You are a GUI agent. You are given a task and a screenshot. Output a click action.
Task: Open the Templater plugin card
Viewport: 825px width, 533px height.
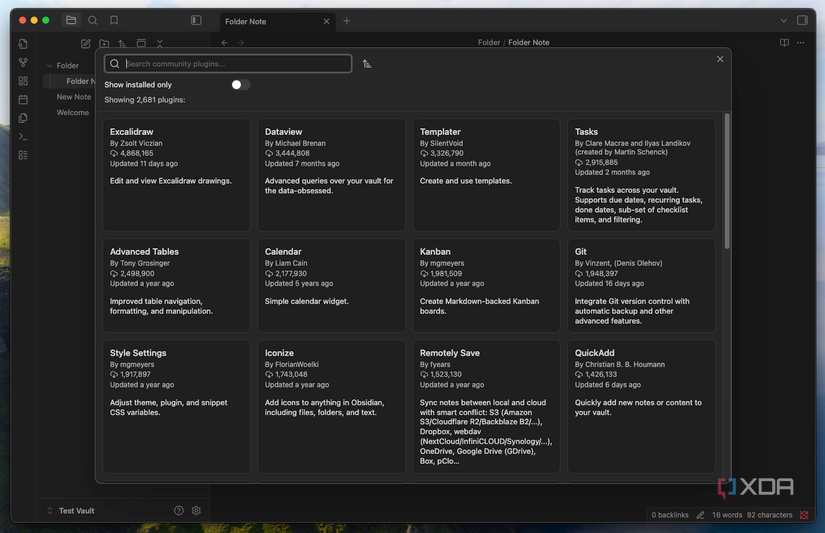coord(486,175)
